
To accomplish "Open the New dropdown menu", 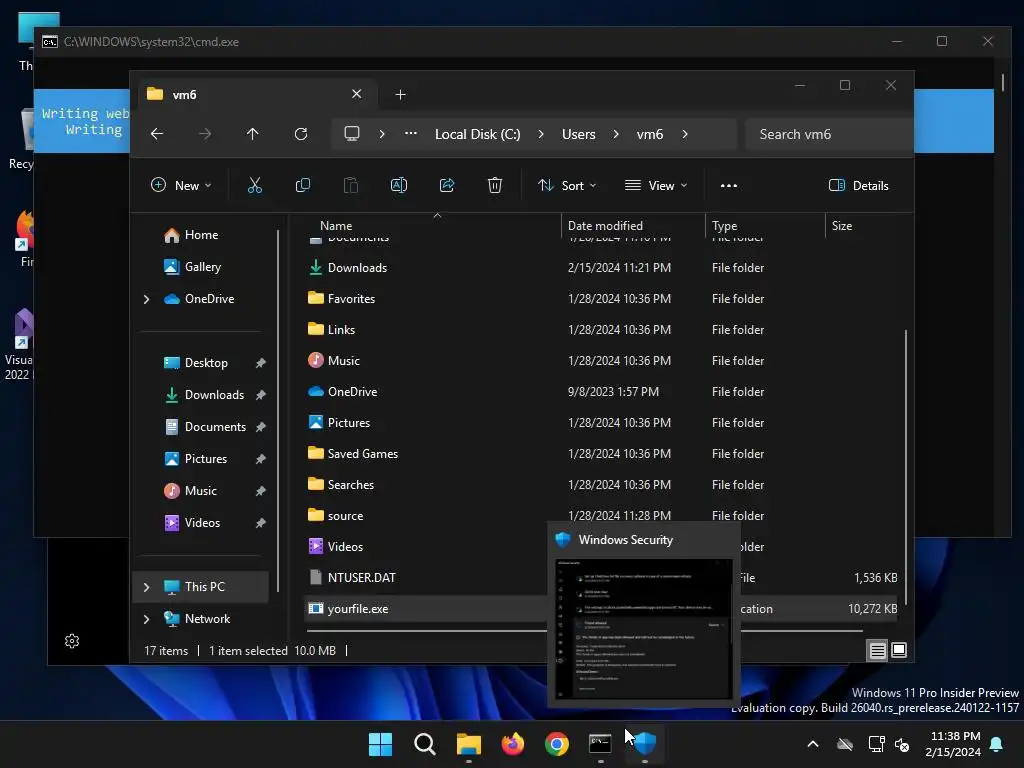I will (181, 185).
